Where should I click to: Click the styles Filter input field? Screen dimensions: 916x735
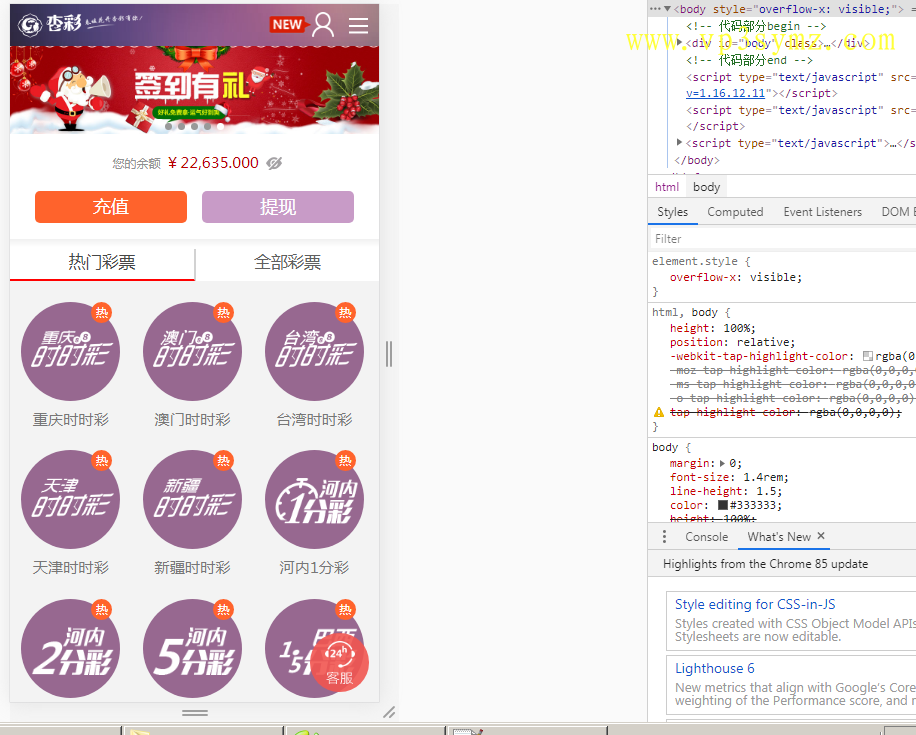tap(783, 238)
